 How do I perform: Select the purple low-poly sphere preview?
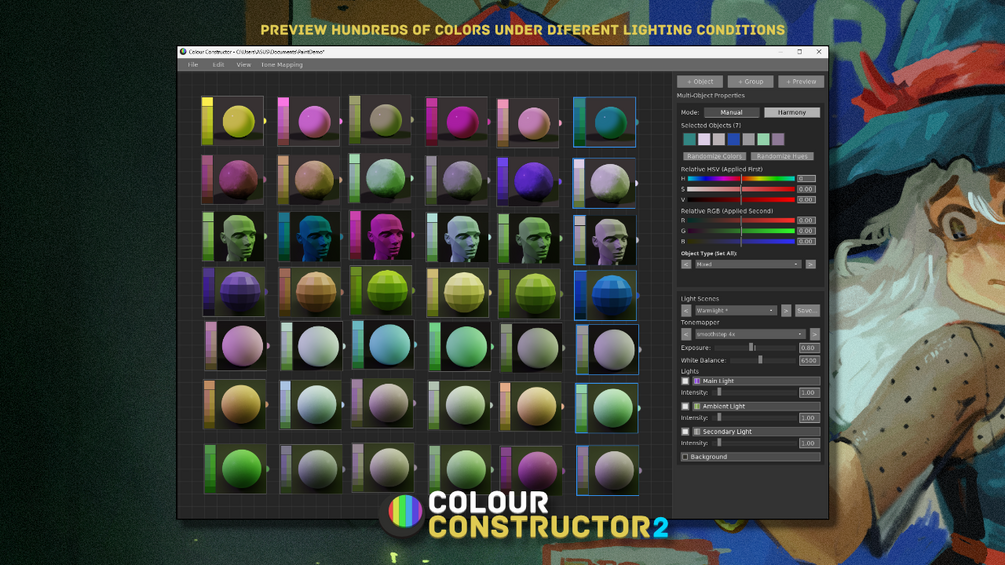pyautogui.click(x=240, y=291)
